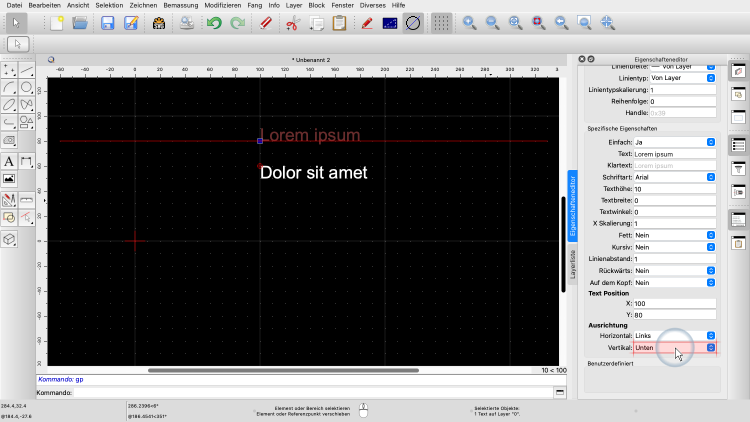
Task: Click the Paste clipboard icon
Action: coord(341,22)
